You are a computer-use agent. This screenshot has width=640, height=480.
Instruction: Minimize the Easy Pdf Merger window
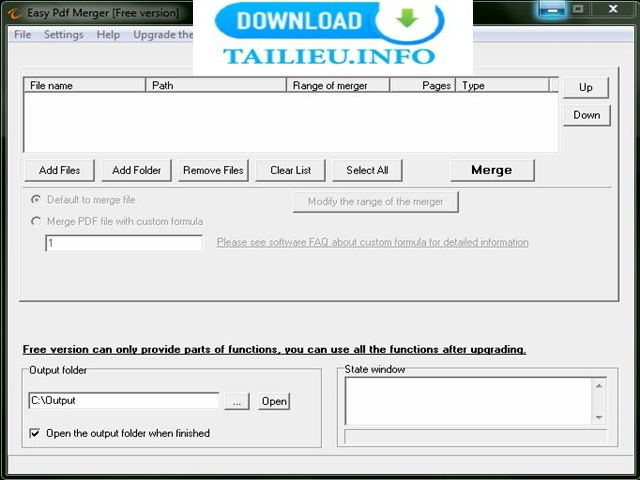point(552,9)
